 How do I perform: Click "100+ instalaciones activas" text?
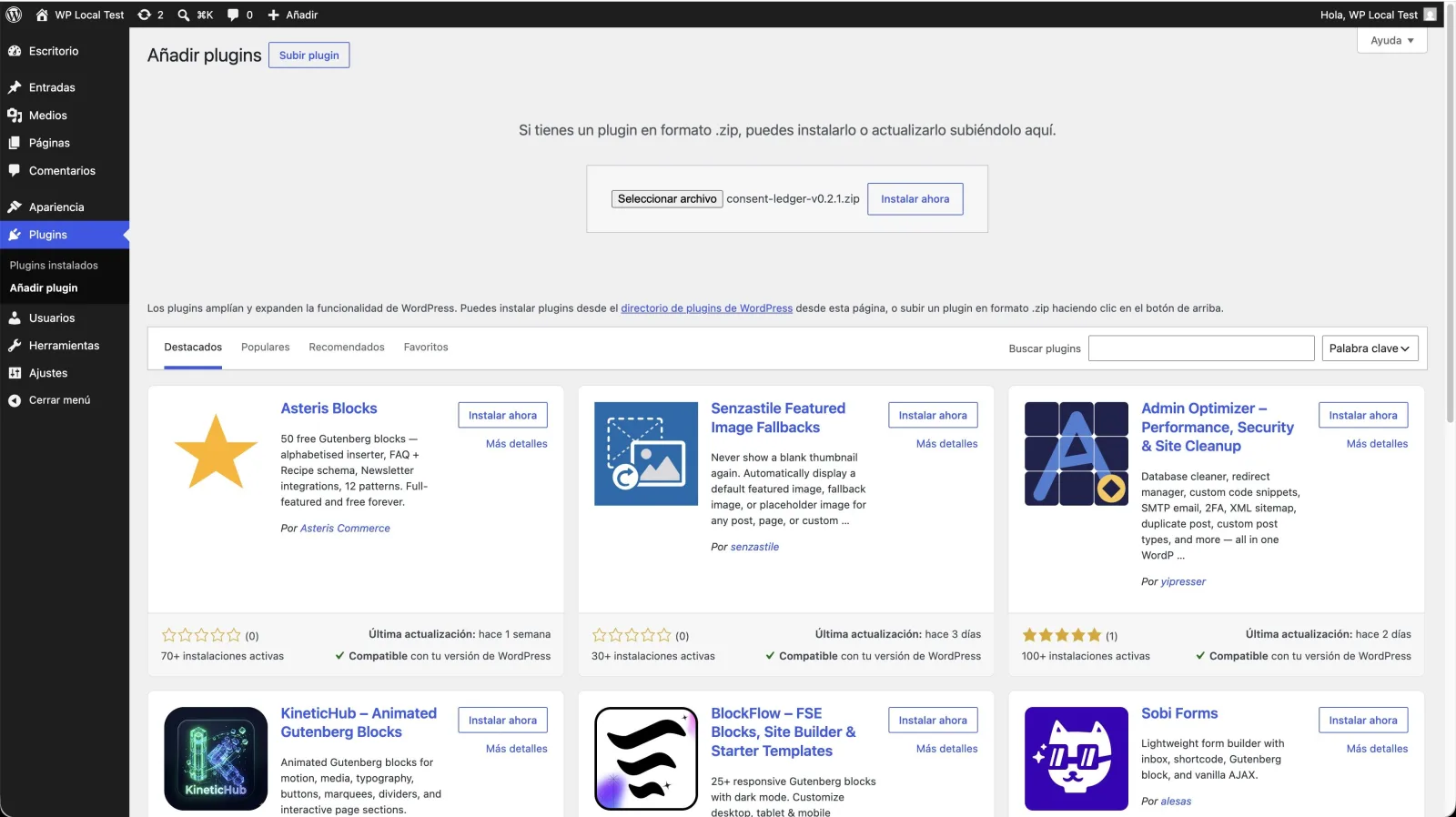tap(1086, 656)
